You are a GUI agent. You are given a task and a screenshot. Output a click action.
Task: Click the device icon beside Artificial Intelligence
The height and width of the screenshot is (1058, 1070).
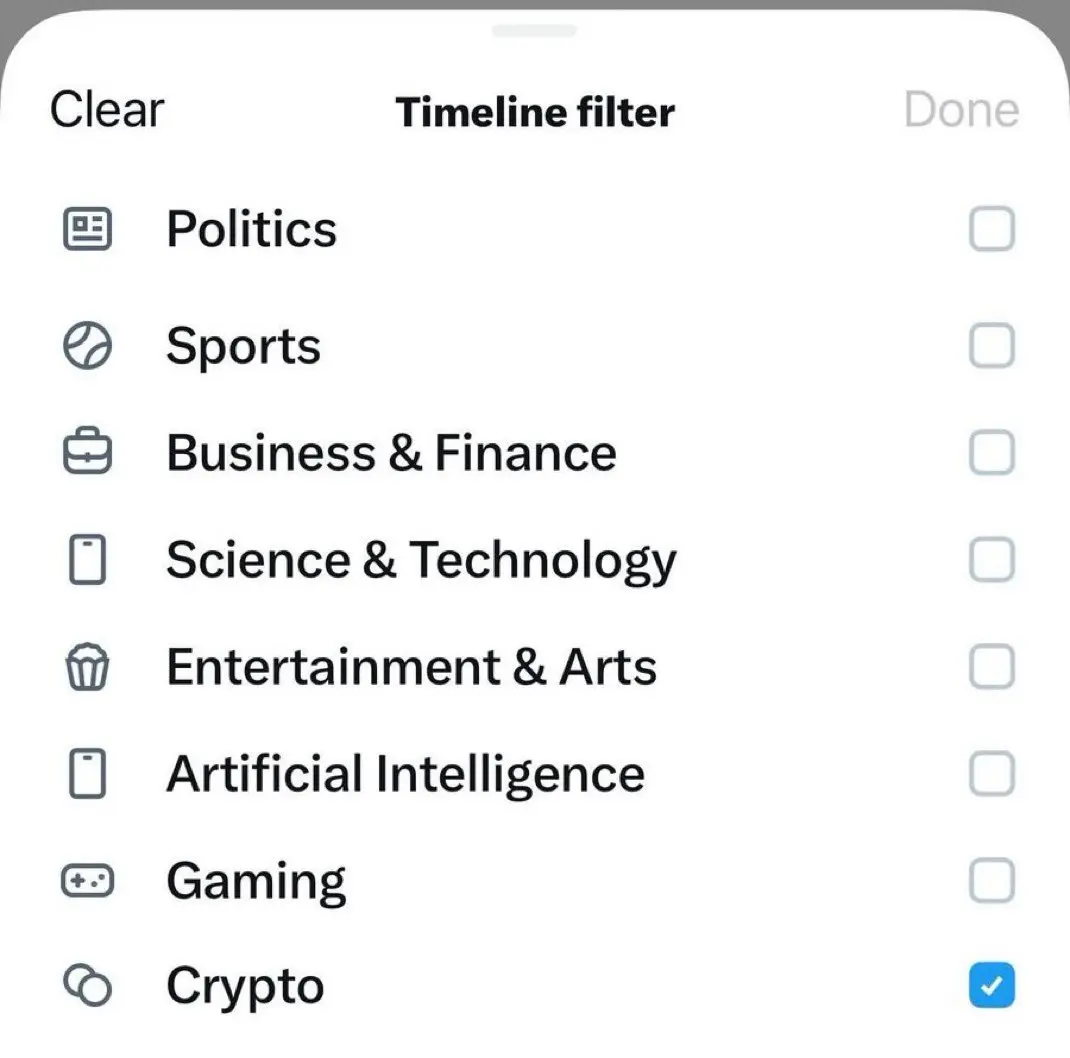click(88, 775)
